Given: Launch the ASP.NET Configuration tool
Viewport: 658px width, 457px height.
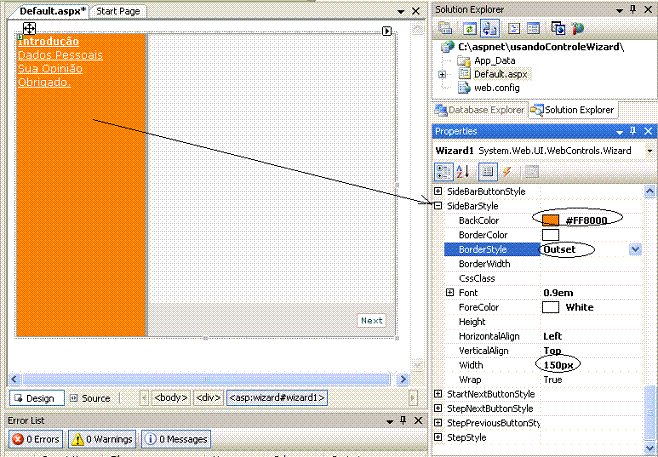Looking at the screenshot, I should 578,28.
